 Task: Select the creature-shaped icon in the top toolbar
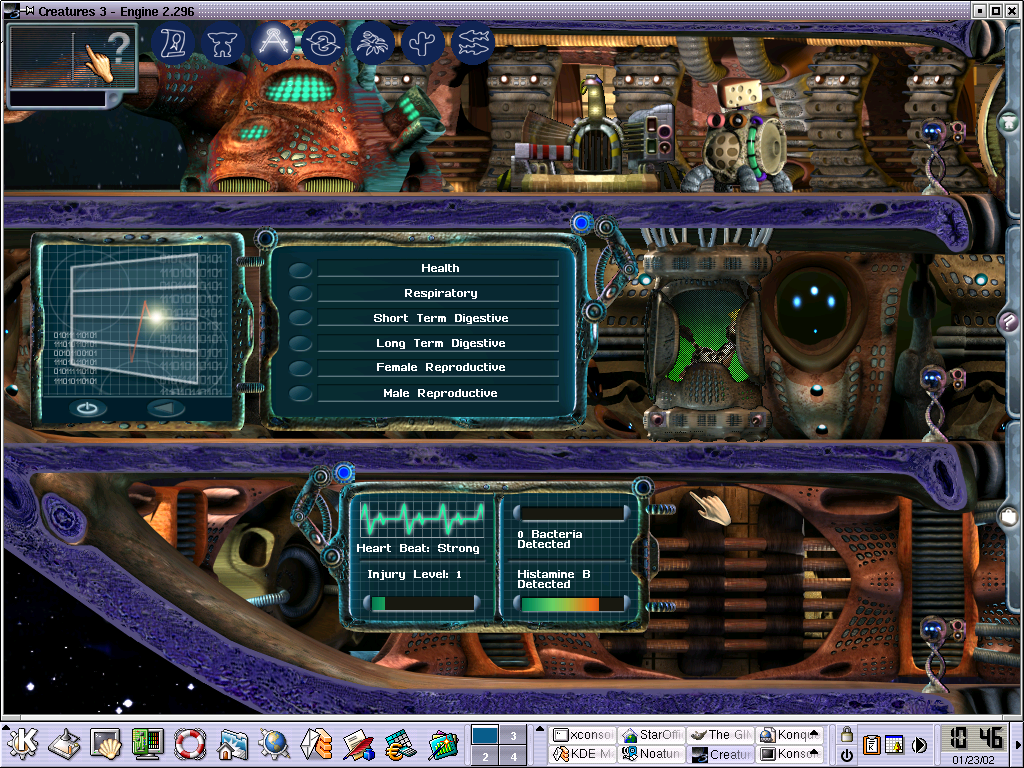[223, 44]
